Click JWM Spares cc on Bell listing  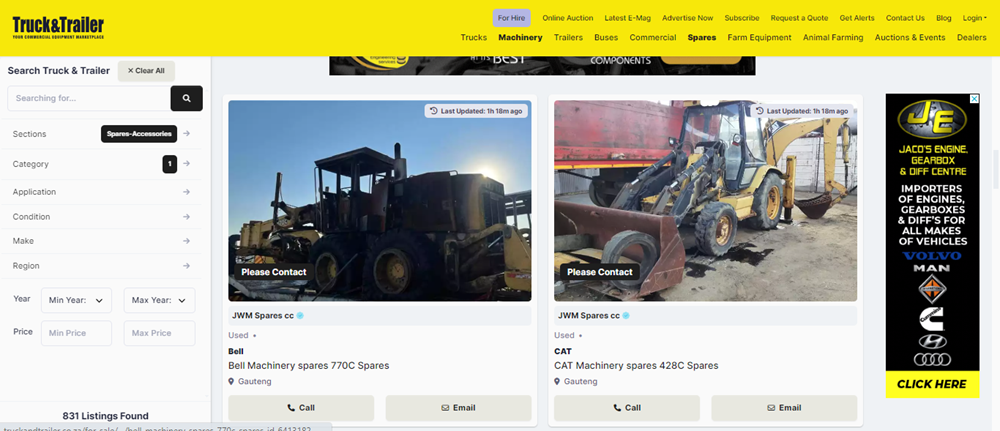point(262,316)
